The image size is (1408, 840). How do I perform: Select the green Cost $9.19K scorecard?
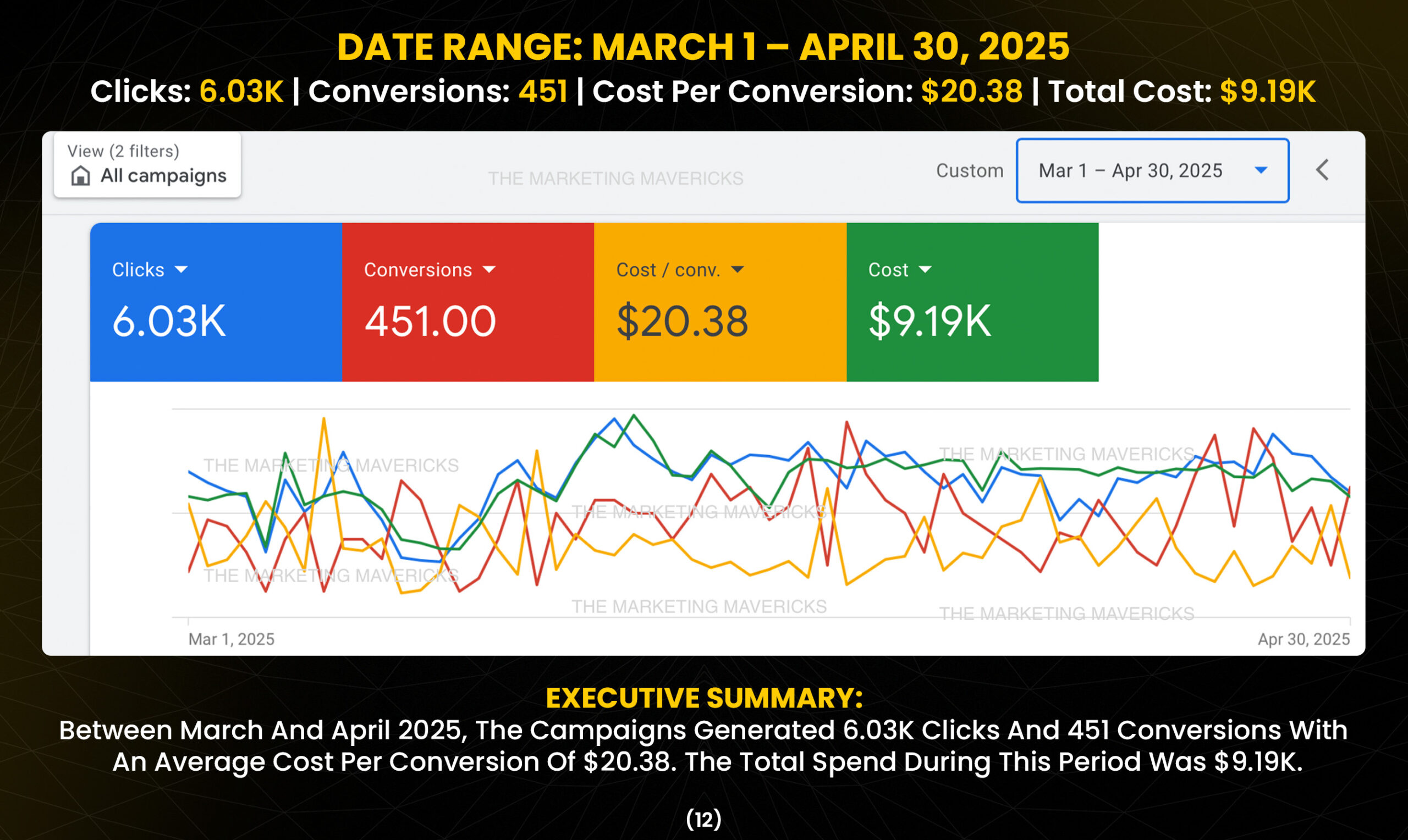pyautogui.click(x=972, y=302)
